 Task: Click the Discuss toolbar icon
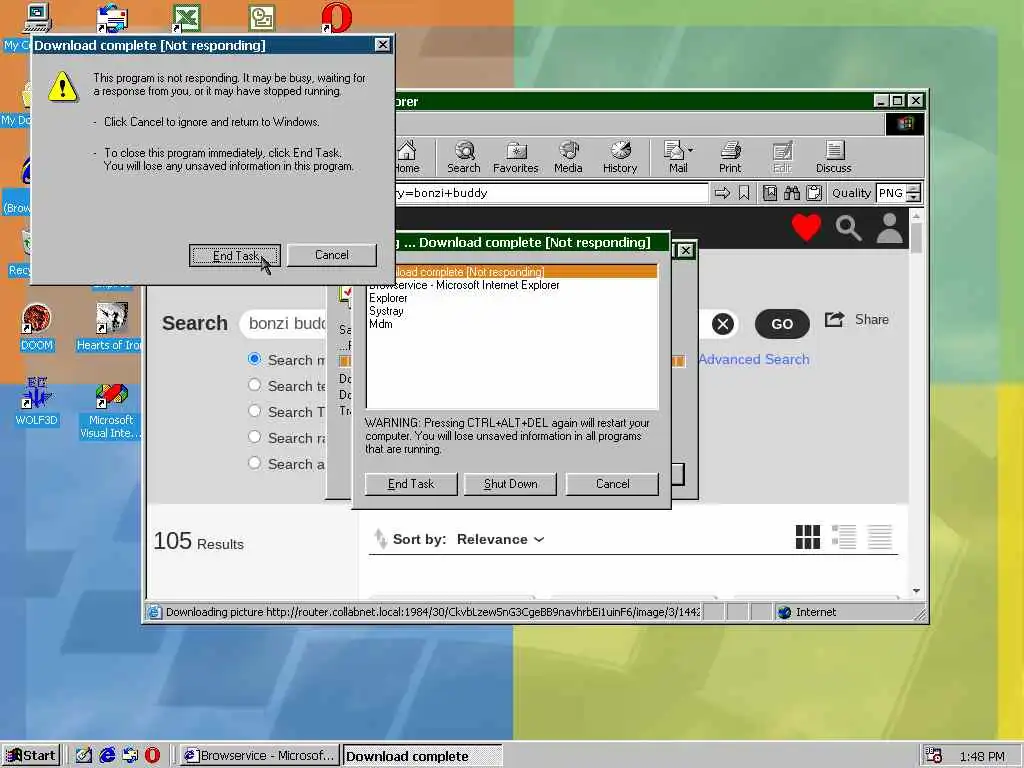click(833, 157)
